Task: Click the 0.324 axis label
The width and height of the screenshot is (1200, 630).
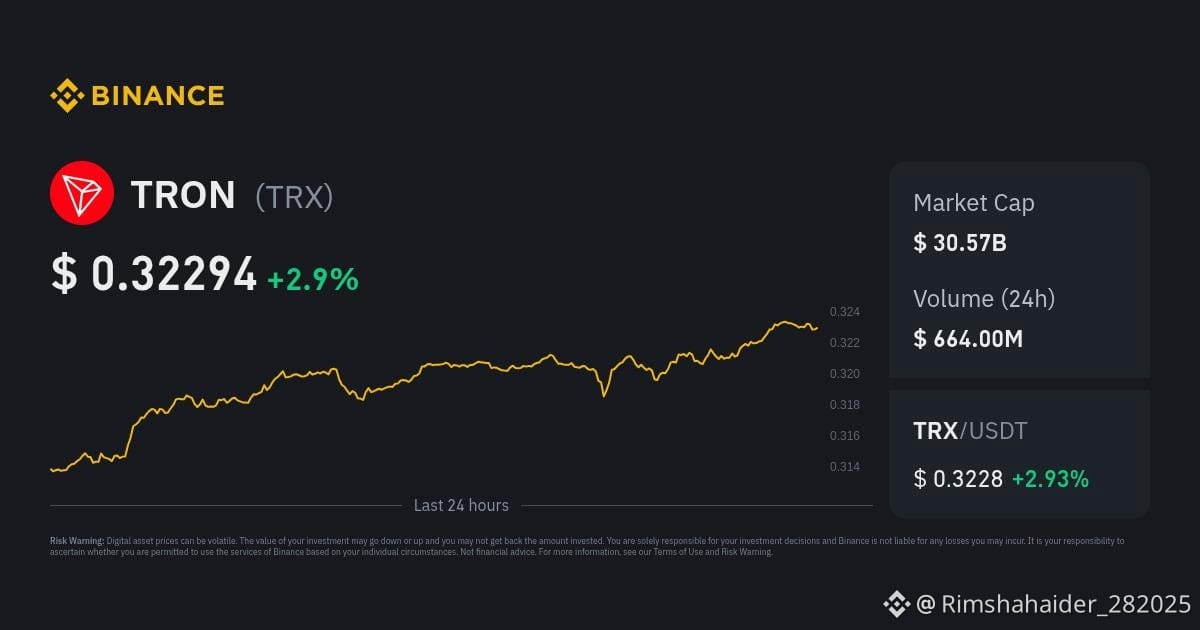Action: point(845,312)
